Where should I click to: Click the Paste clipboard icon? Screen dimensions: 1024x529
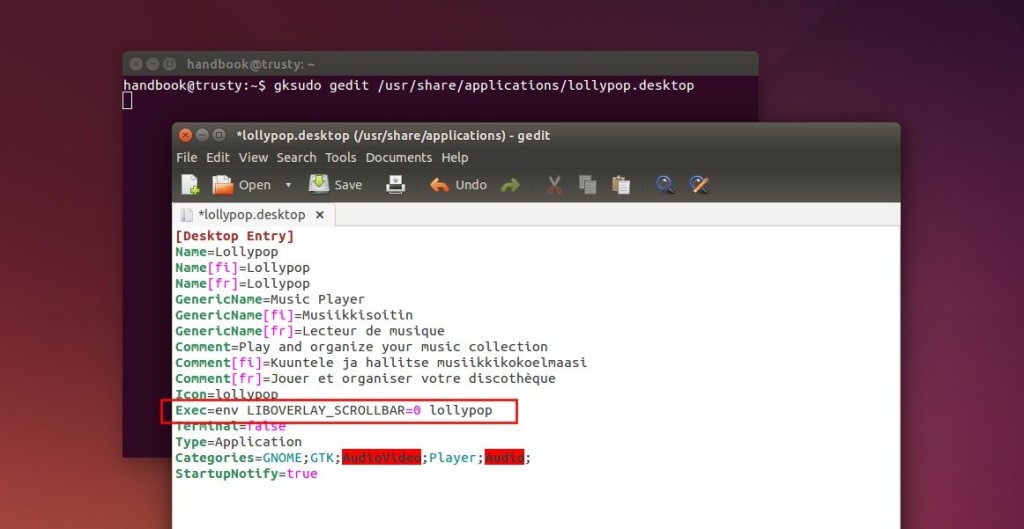[x=621, y=185]
